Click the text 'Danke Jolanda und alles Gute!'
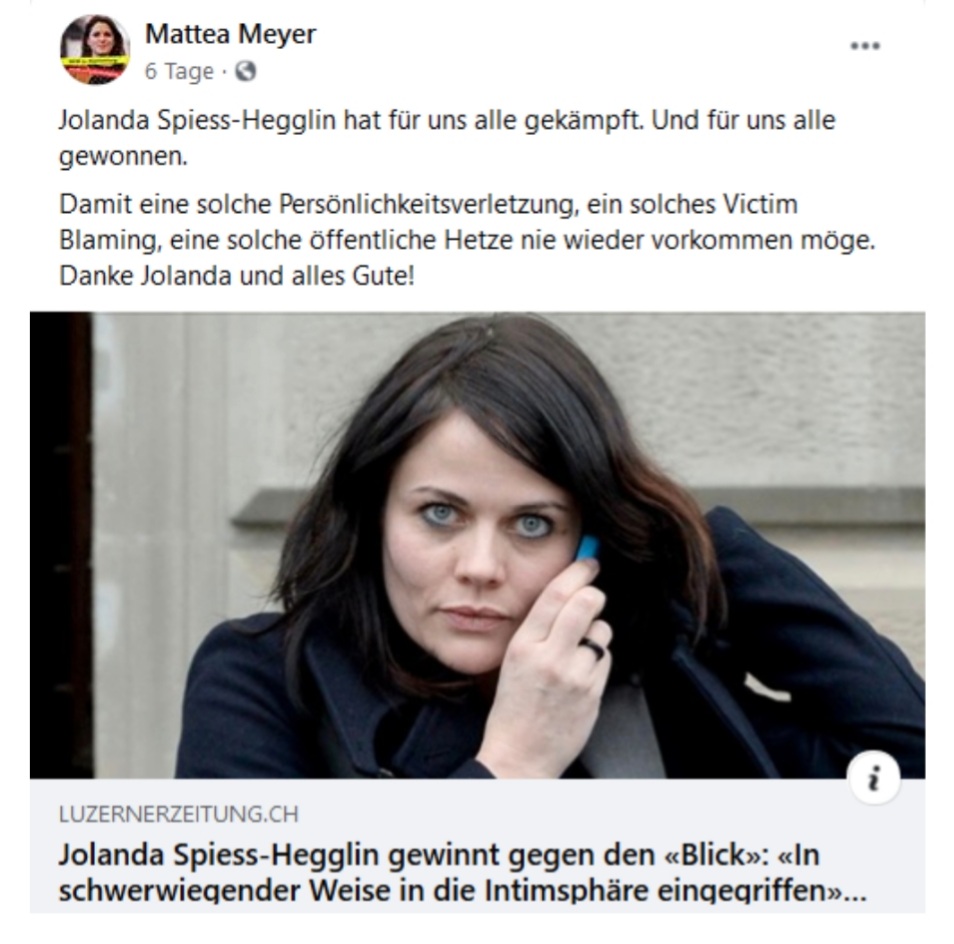Screen dimensions: 954x944 click(x=237, y=276)
